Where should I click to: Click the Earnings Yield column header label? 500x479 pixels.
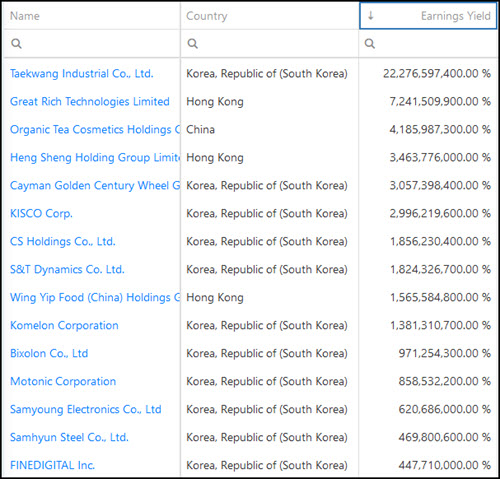pos(456,16)
